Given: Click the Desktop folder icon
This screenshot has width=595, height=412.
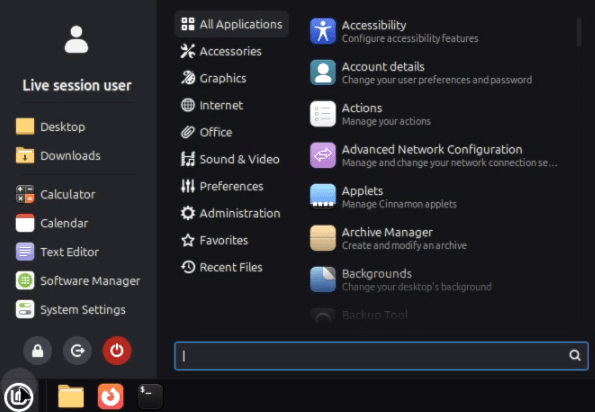Looking at the screenshot, I should (25, 127).
